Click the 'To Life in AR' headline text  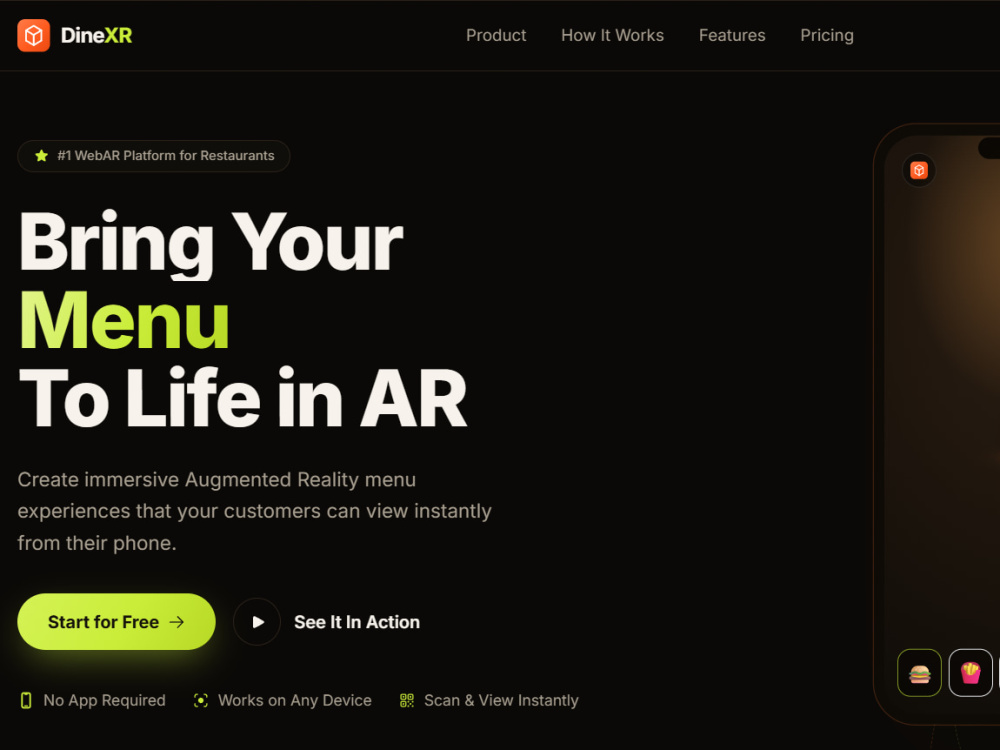(243, 397)
